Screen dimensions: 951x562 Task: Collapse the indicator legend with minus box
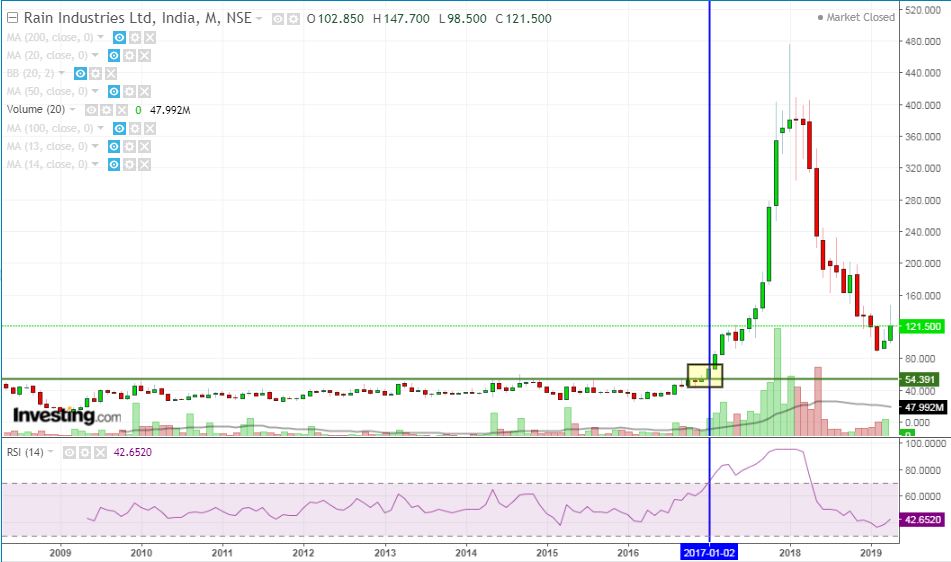click(12, 18)
